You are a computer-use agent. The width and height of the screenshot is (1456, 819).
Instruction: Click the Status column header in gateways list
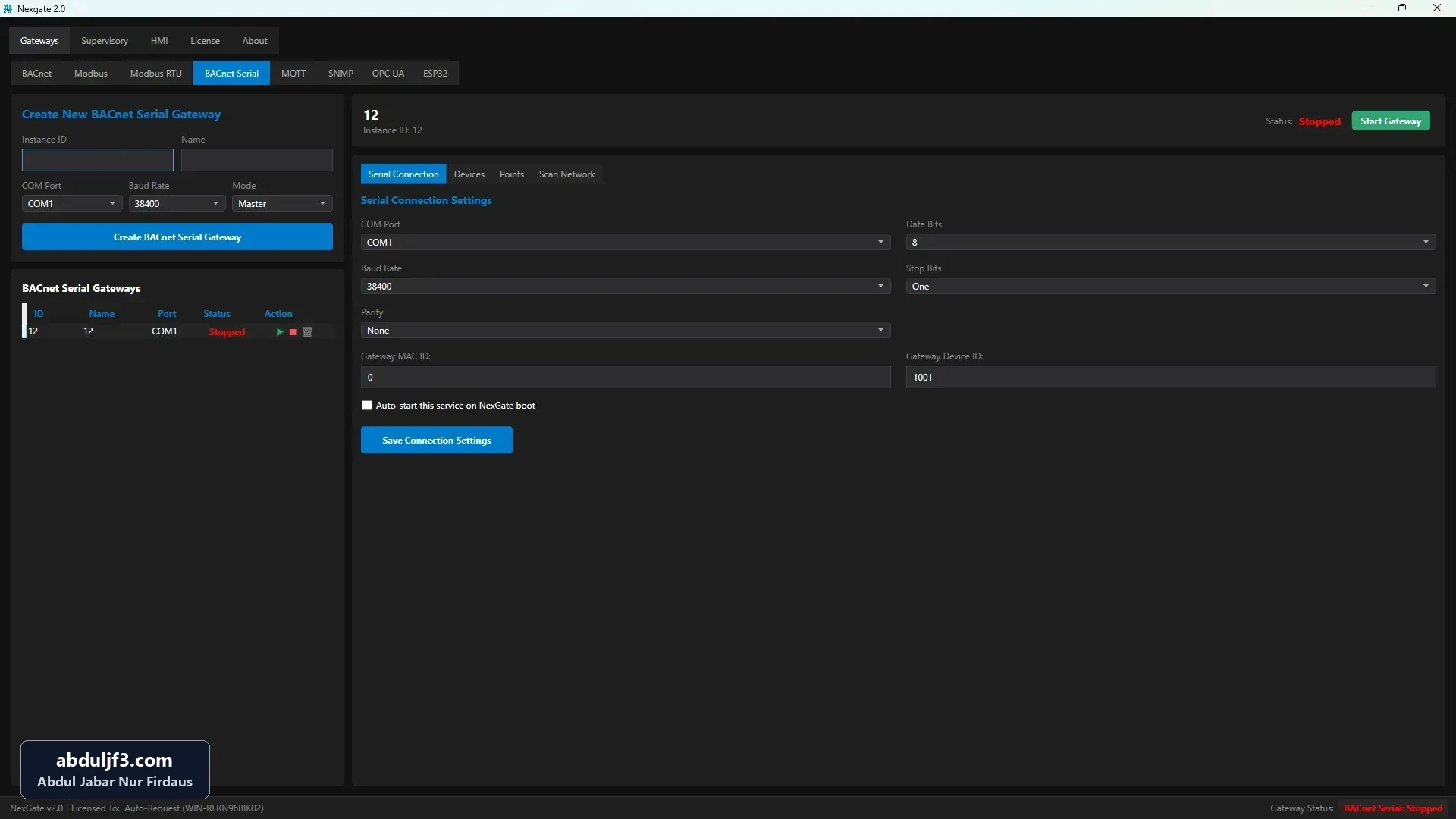(217, 314)
